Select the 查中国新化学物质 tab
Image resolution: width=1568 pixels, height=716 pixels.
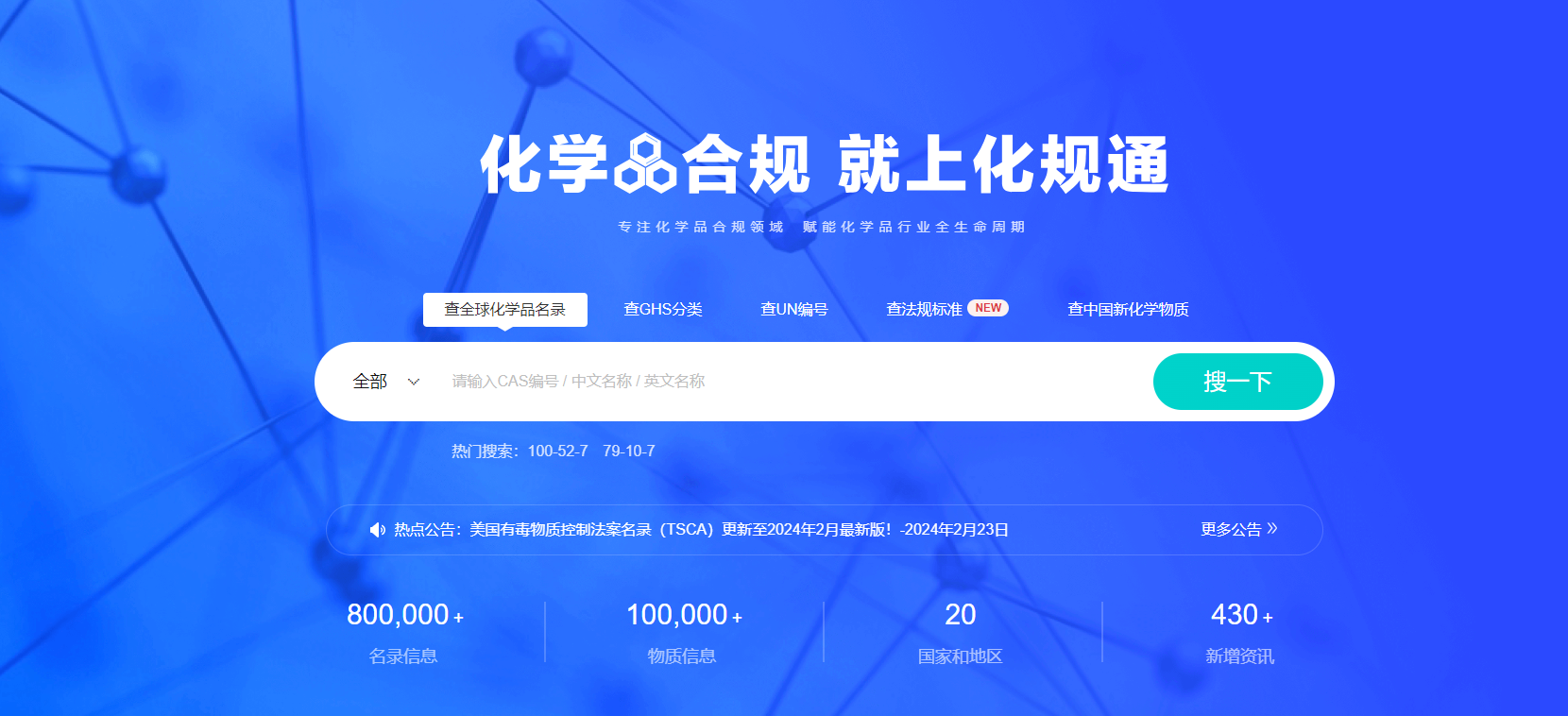point(1128,310)
